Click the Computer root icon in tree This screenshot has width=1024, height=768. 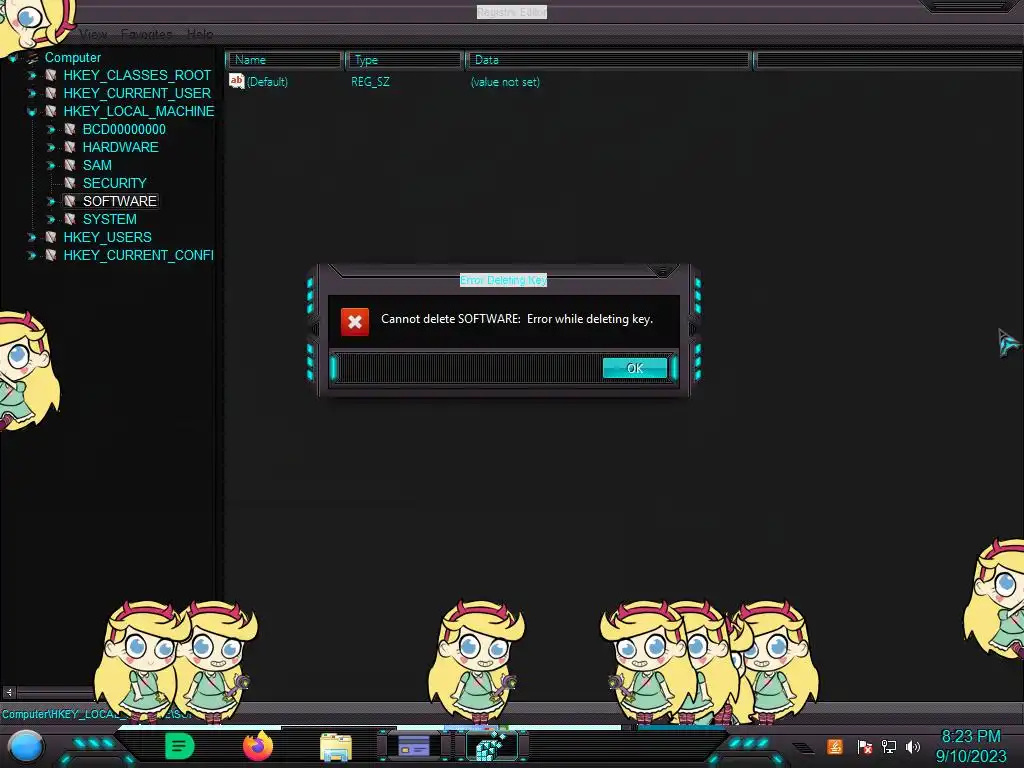tap(33, 57)
